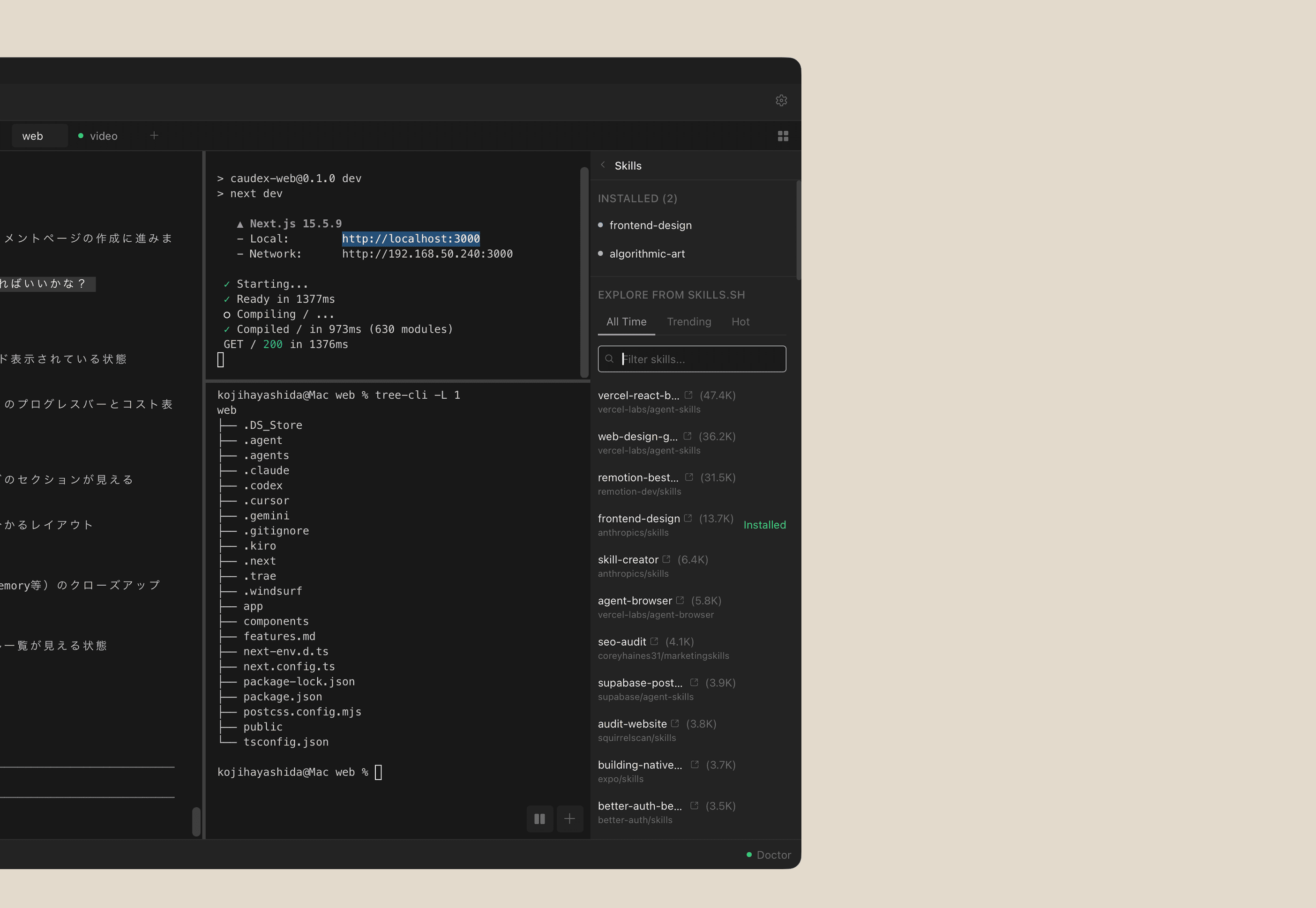
Task: Click the Doctor status indicator
Action: (x=769, y=855)
